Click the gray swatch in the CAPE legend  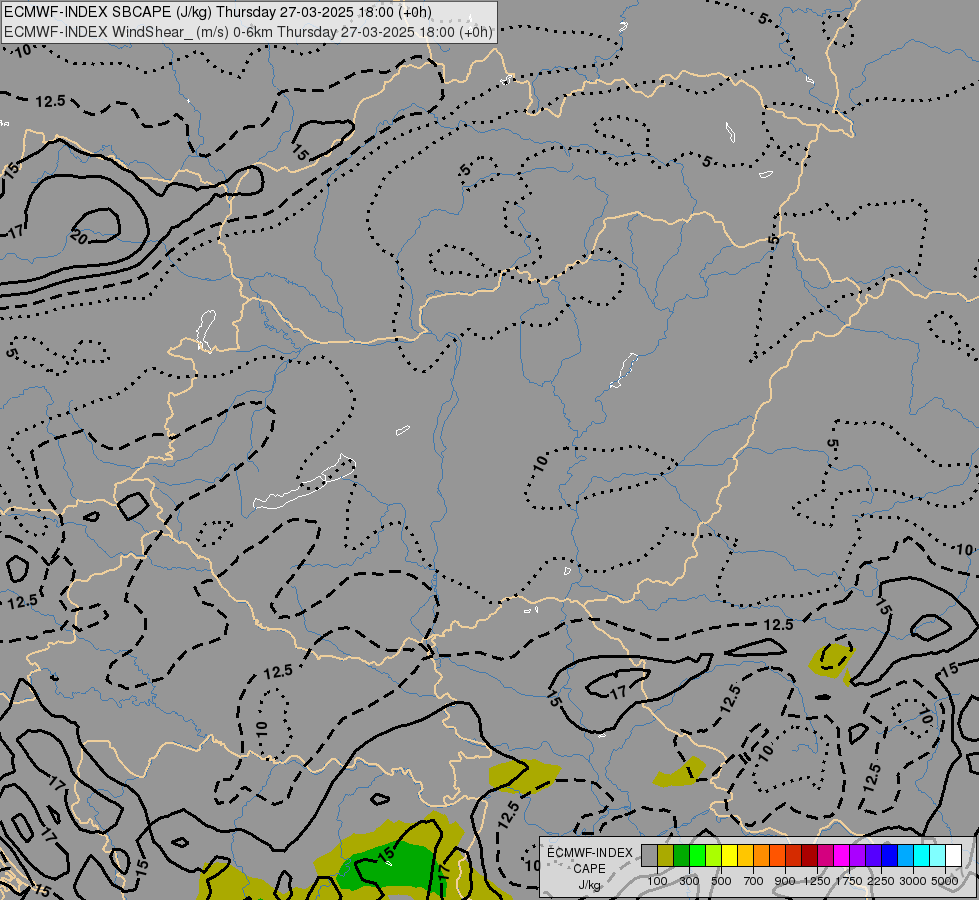649,855
